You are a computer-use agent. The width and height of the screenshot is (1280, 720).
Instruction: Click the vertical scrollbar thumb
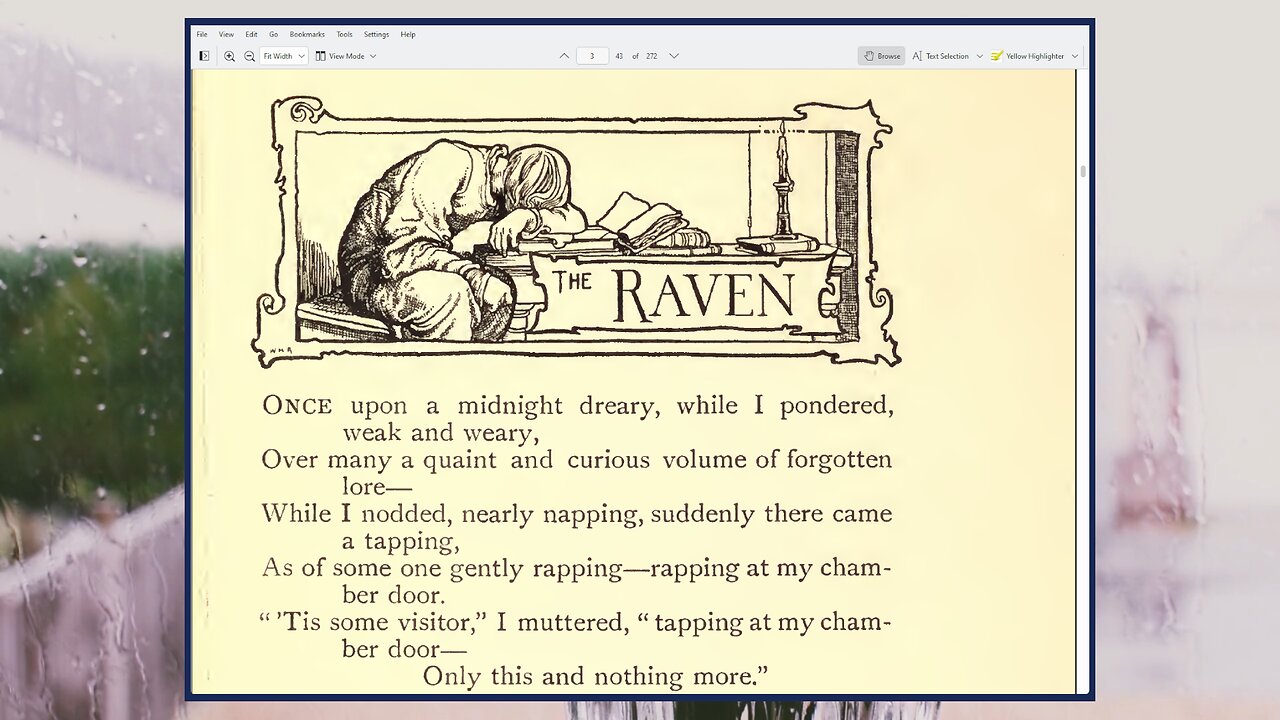tap(1082, 172)
